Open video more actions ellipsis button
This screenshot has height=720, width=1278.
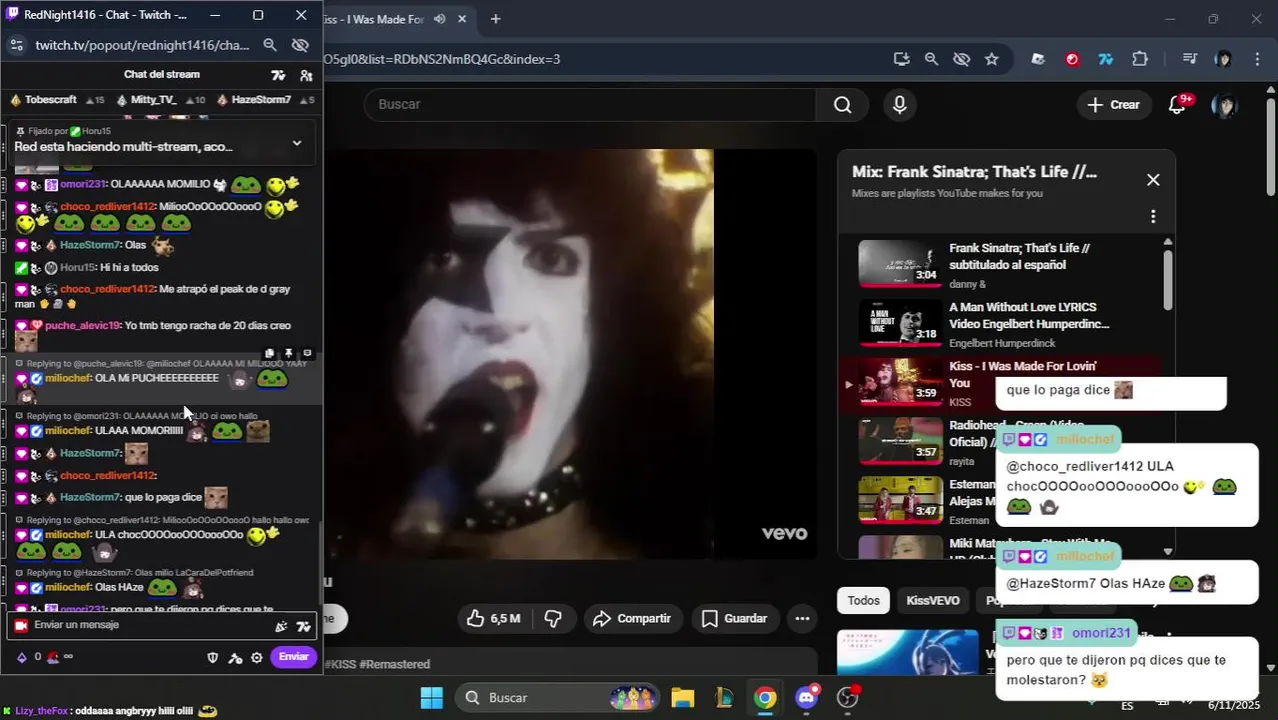[802, 618]
